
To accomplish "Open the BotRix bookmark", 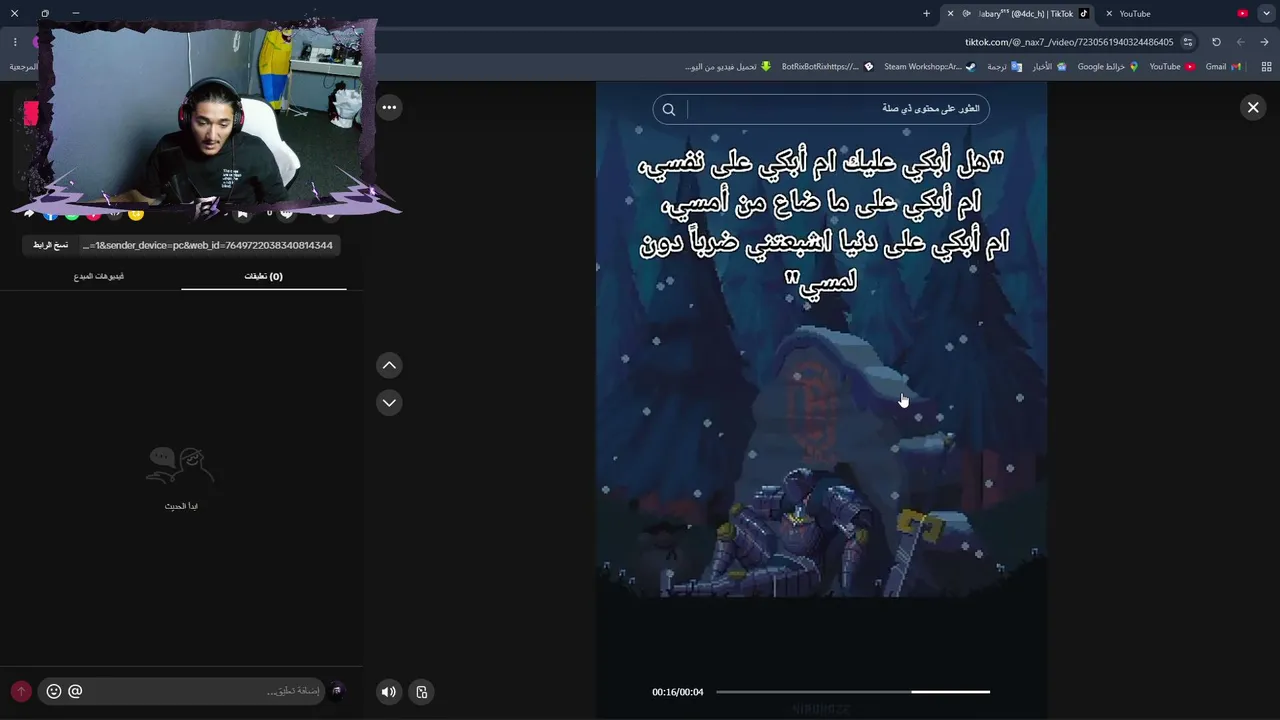I will tap(827, 67).
